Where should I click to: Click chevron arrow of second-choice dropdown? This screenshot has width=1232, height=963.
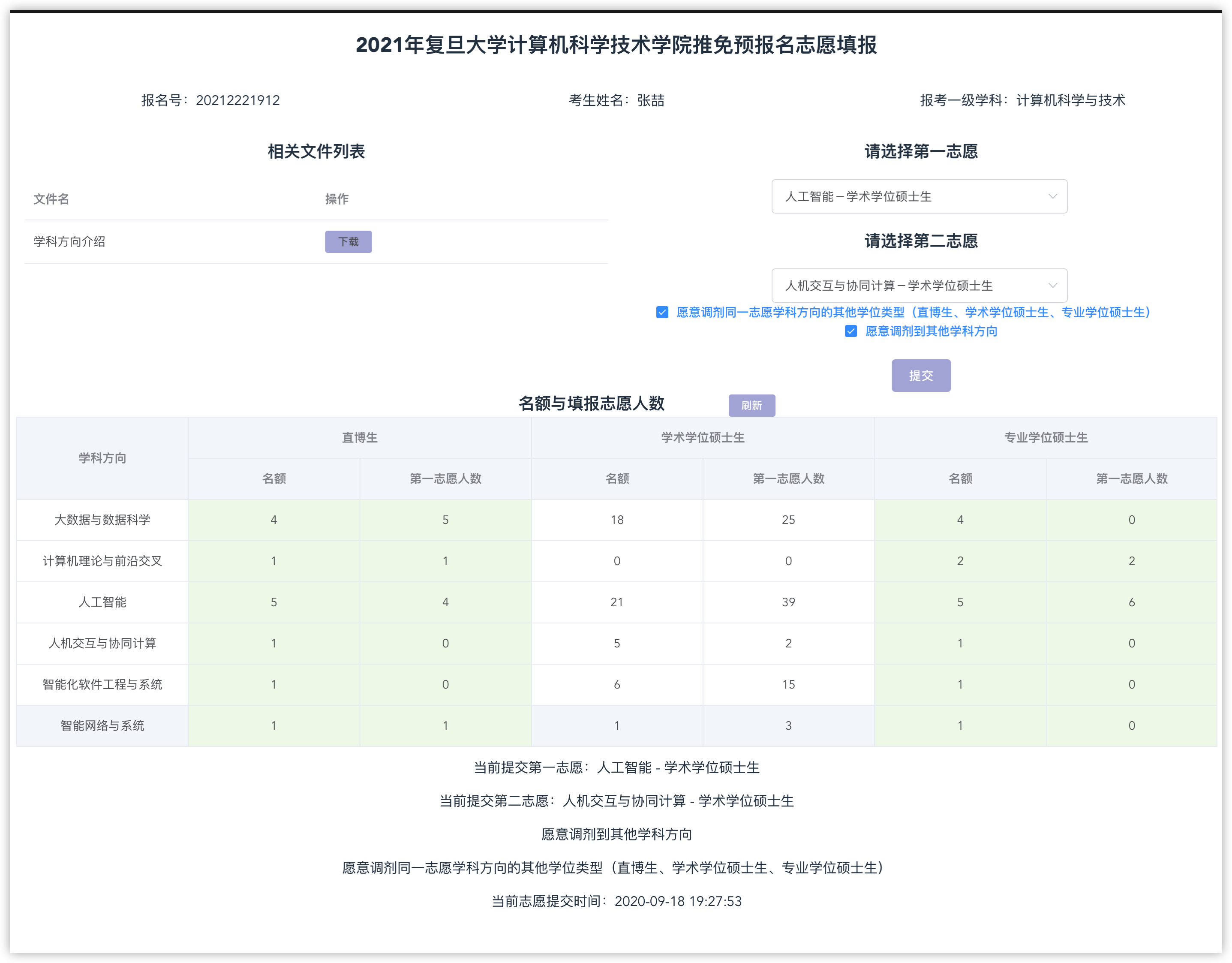tap(1052, 286)
